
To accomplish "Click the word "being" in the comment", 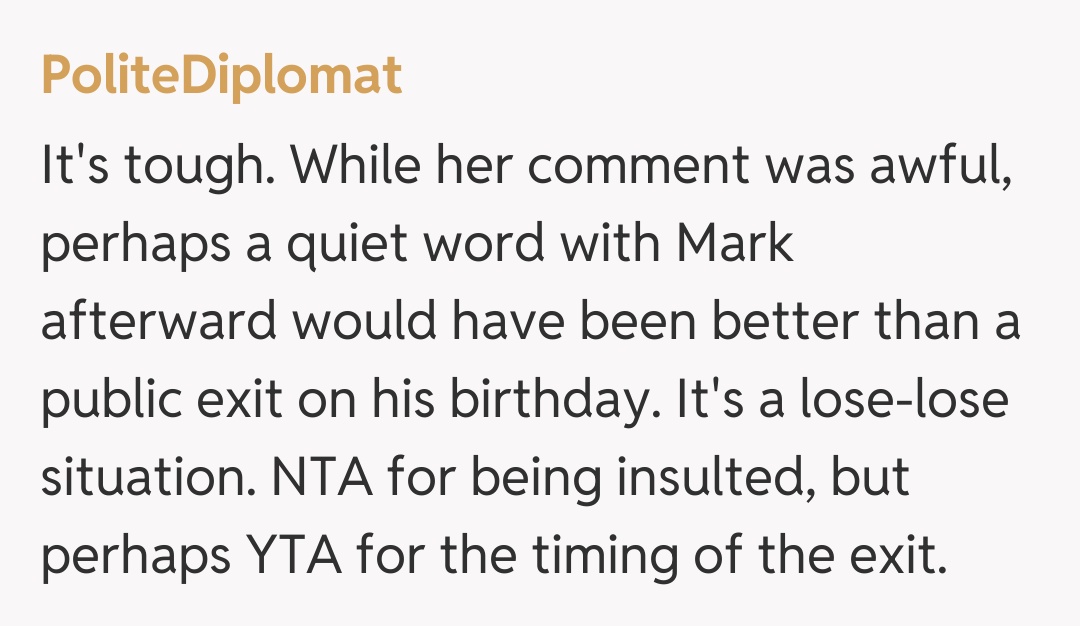I will tap(533, 478).
